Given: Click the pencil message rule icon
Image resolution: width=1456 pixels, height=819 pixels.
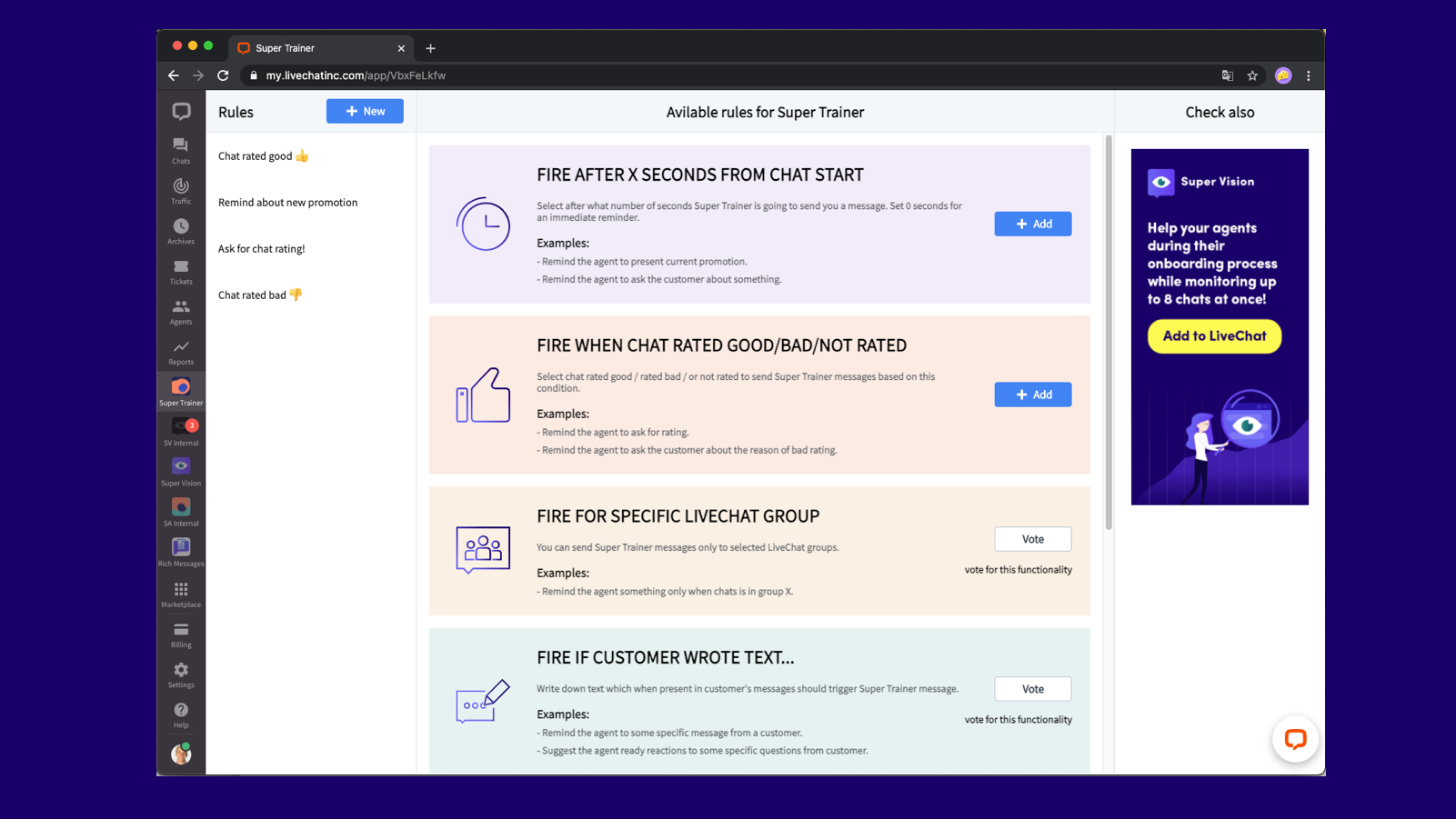Looking at the screenshot, I should click(x=483, y=701).
